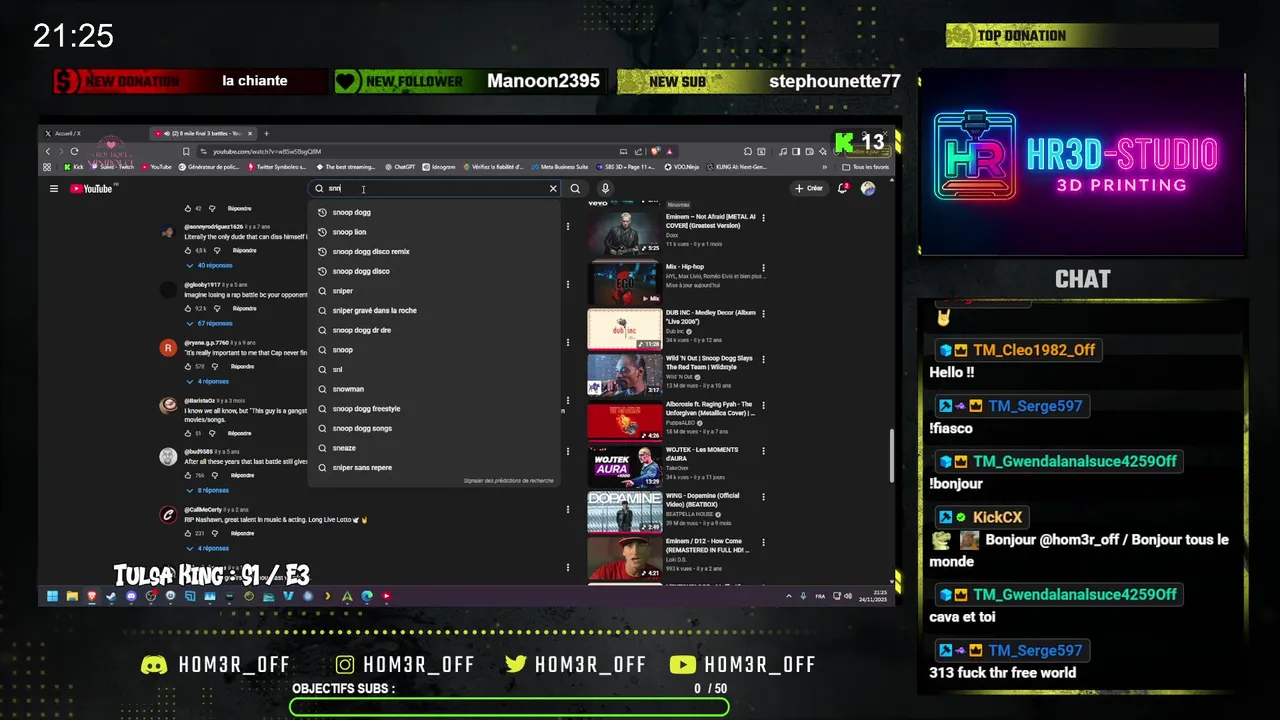Open the YouTube account avatar menu
Screen dimensions: 1280x720
click(868, 188)
